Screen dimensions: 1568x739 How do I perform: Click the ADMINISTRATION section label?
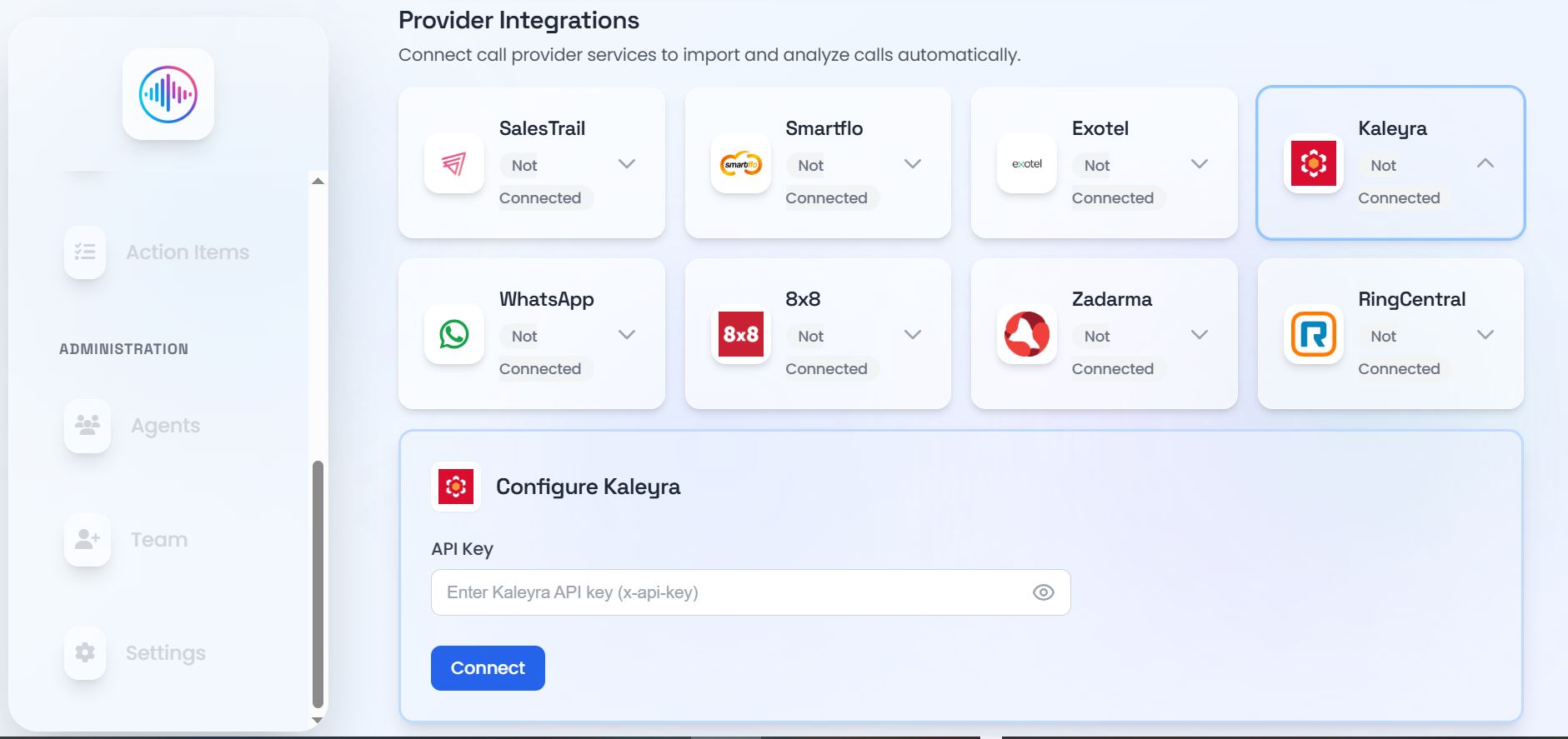pyautogui.click(x=123, y=349)
